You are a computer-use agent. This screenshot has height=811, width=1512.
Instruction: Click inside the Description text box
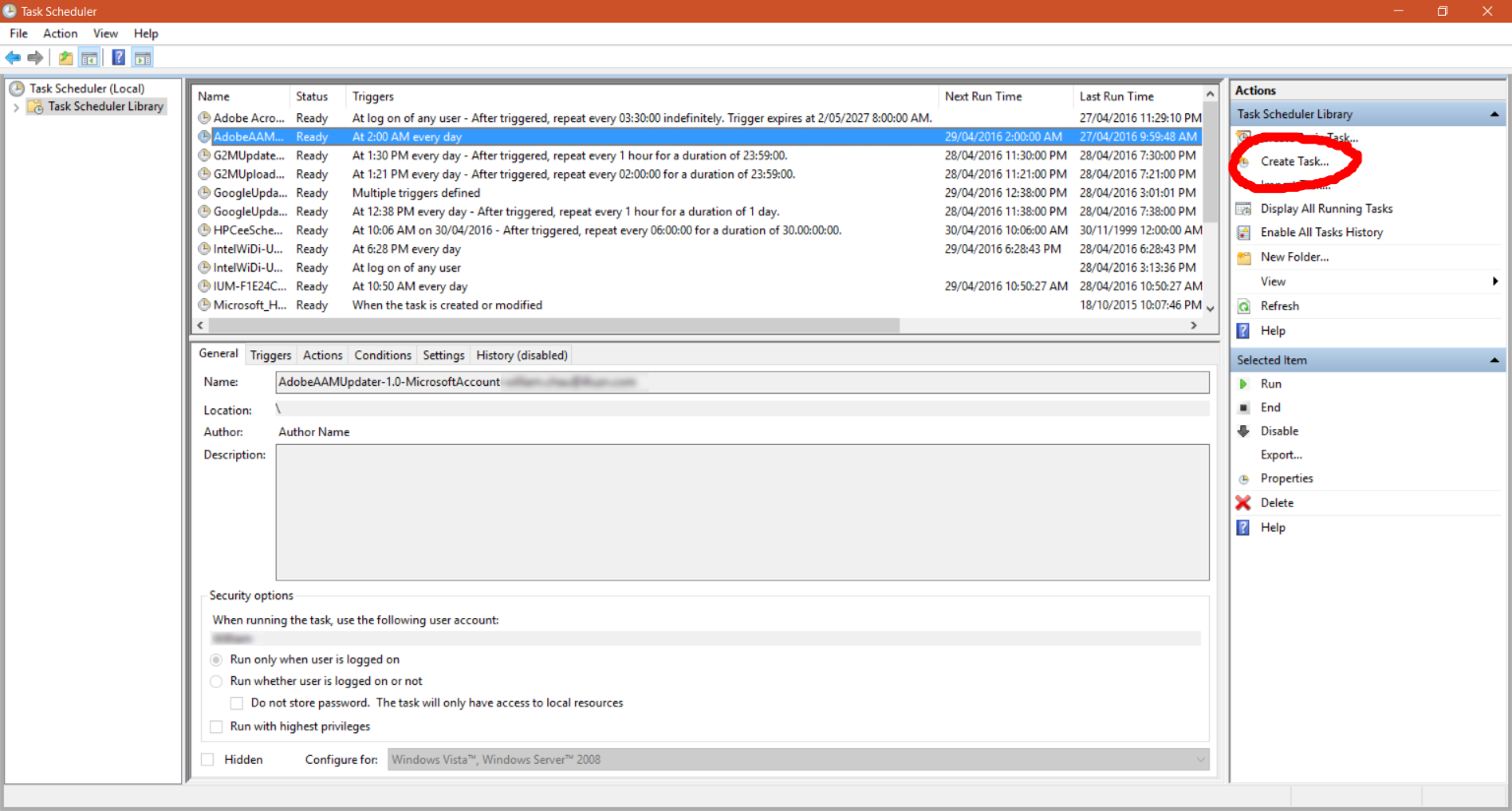(742, 513)
